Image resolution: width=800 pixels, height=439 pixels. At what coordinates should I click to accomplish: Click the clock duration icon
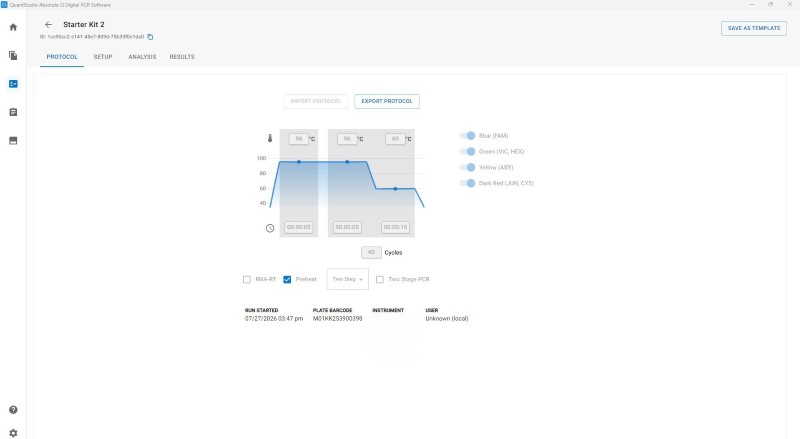[x=270, y=228]
